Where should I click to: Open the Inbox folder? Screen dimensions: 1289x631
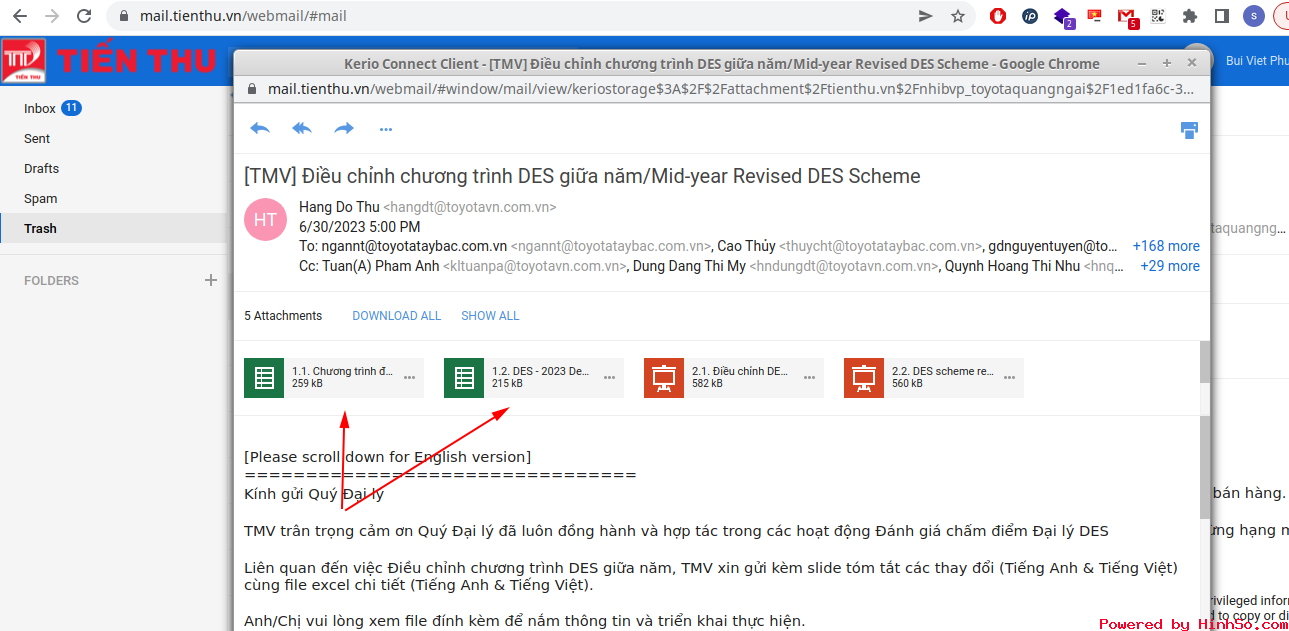click(x=40, y=108)
